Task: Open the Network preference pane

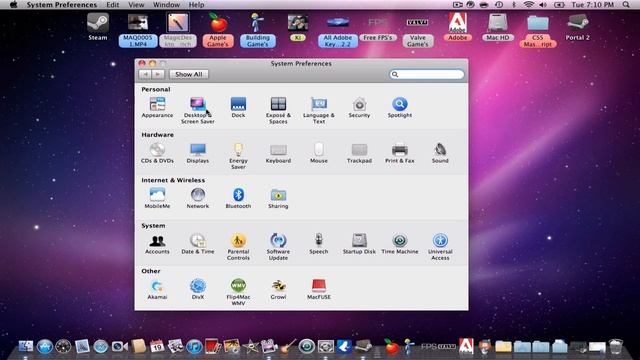Action: coord(198,198)
